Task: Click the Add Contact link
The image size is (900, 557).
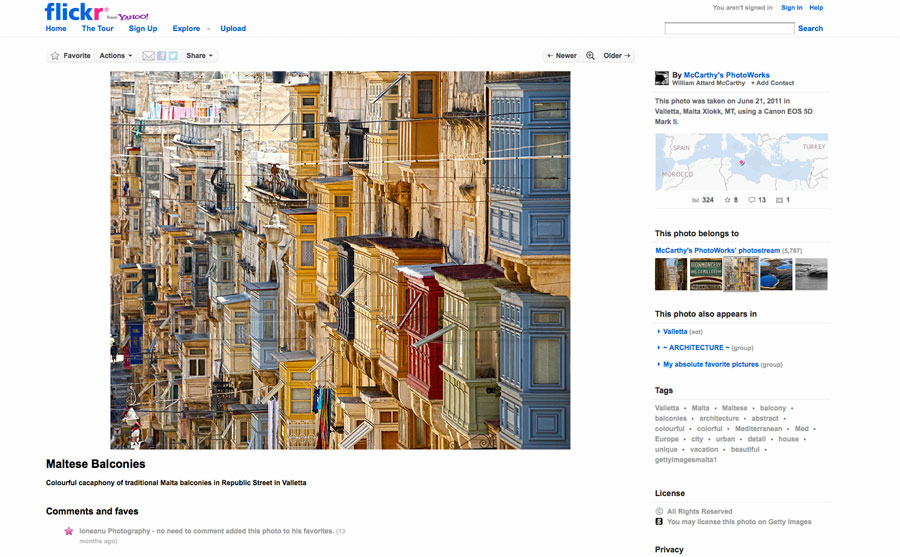Action: [x=773, y=83]
